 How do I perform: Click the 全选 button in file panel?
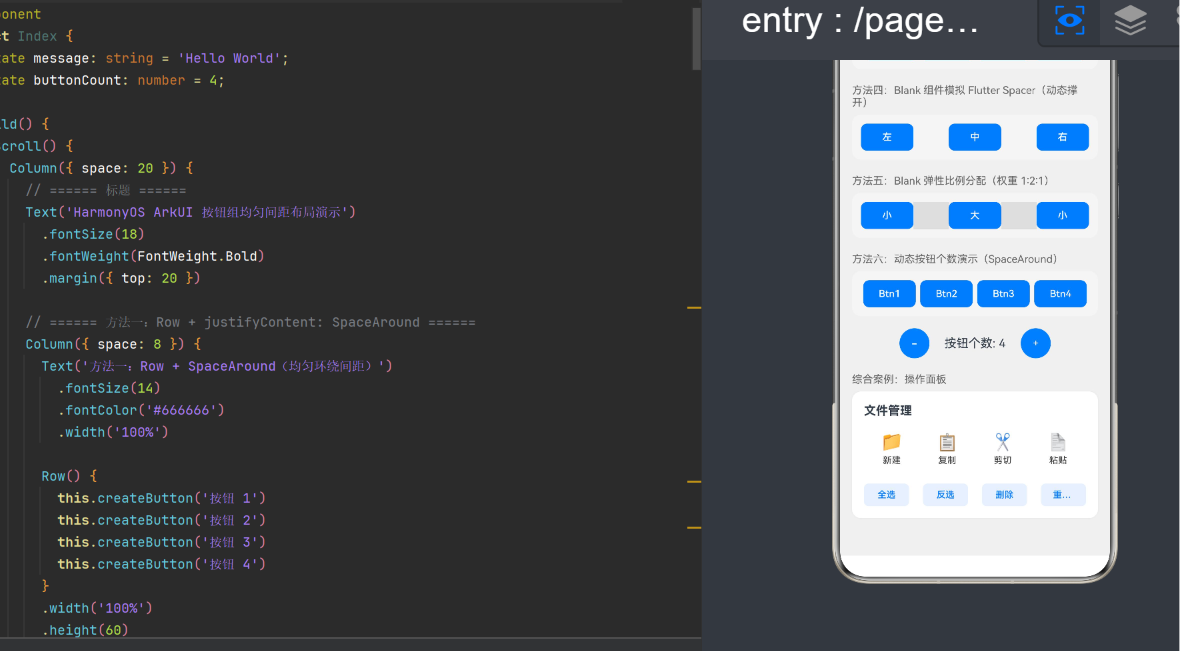click(887, 495)
